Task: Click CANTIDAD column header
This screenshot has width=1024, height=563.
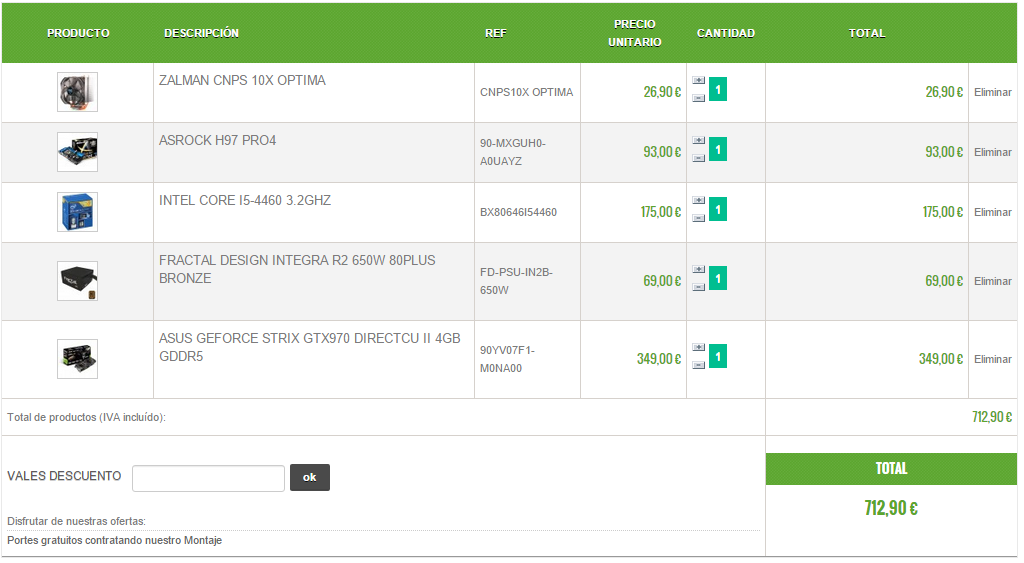Action: point(726,33)
